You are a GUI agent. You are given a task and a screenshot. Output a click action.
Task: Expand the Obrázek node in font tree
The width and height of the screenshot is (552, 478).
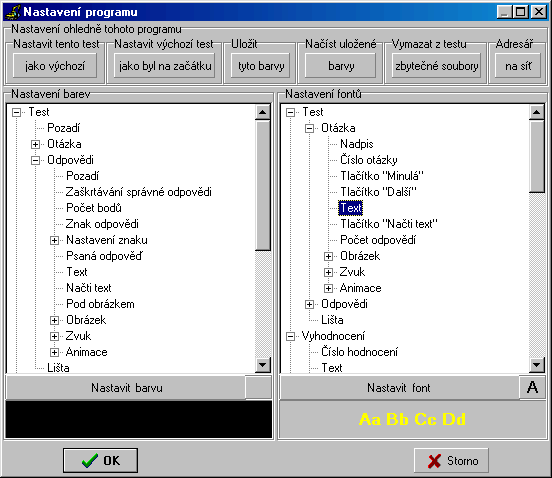click(328, 256)
